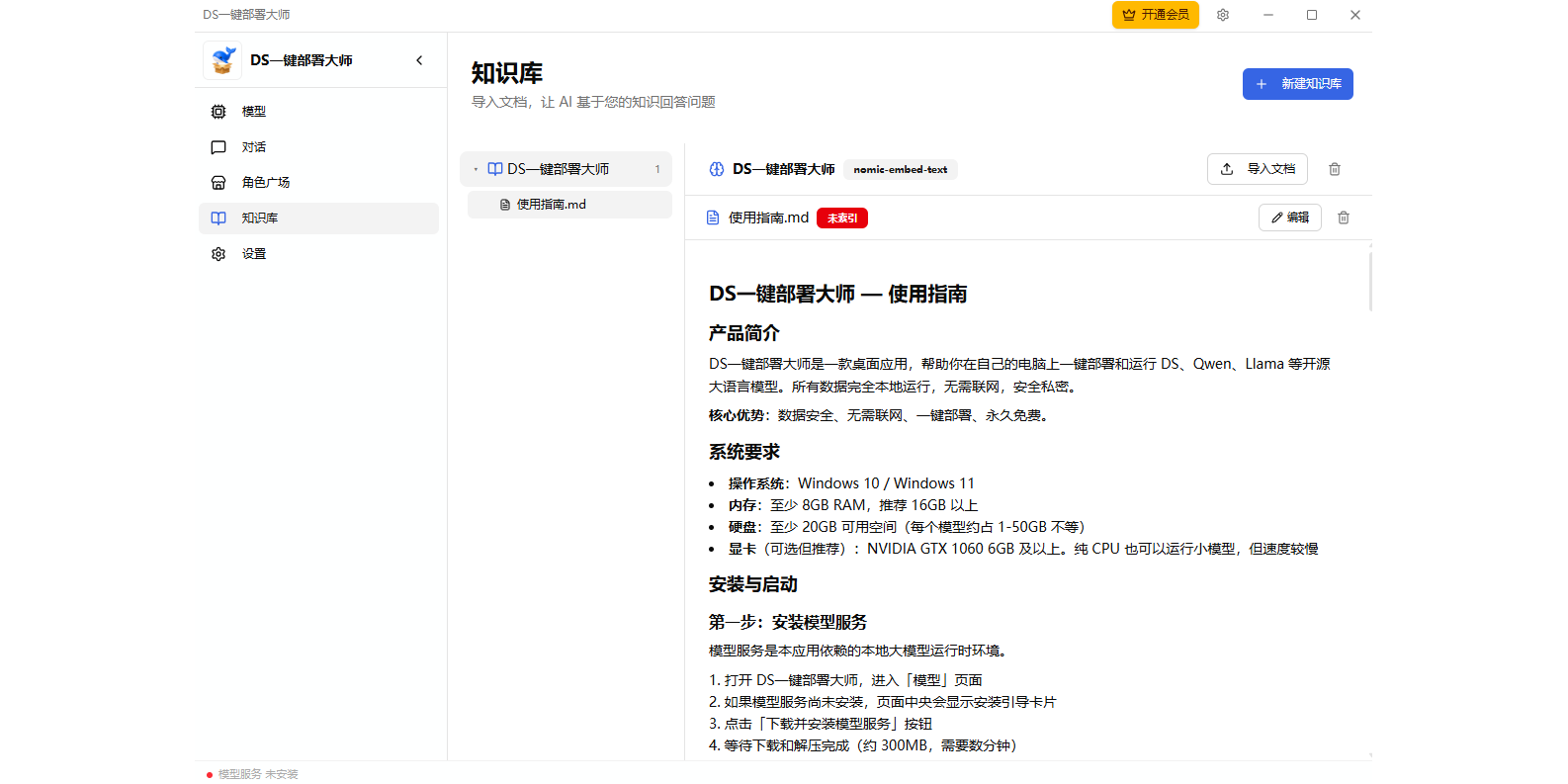
Task: Select DS一键部署大师 knowledge base in the tree
Action: pos(566,169)
